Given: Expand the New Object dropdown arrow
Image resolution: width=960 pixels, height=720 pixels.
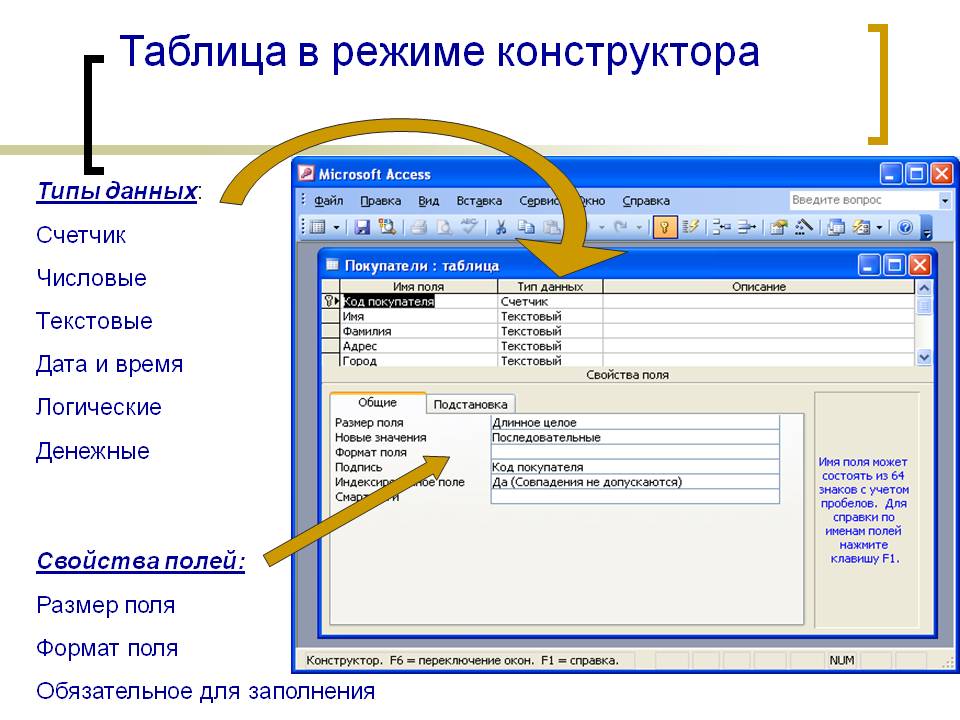Looking at the screenshot, I should coord(879,227).
